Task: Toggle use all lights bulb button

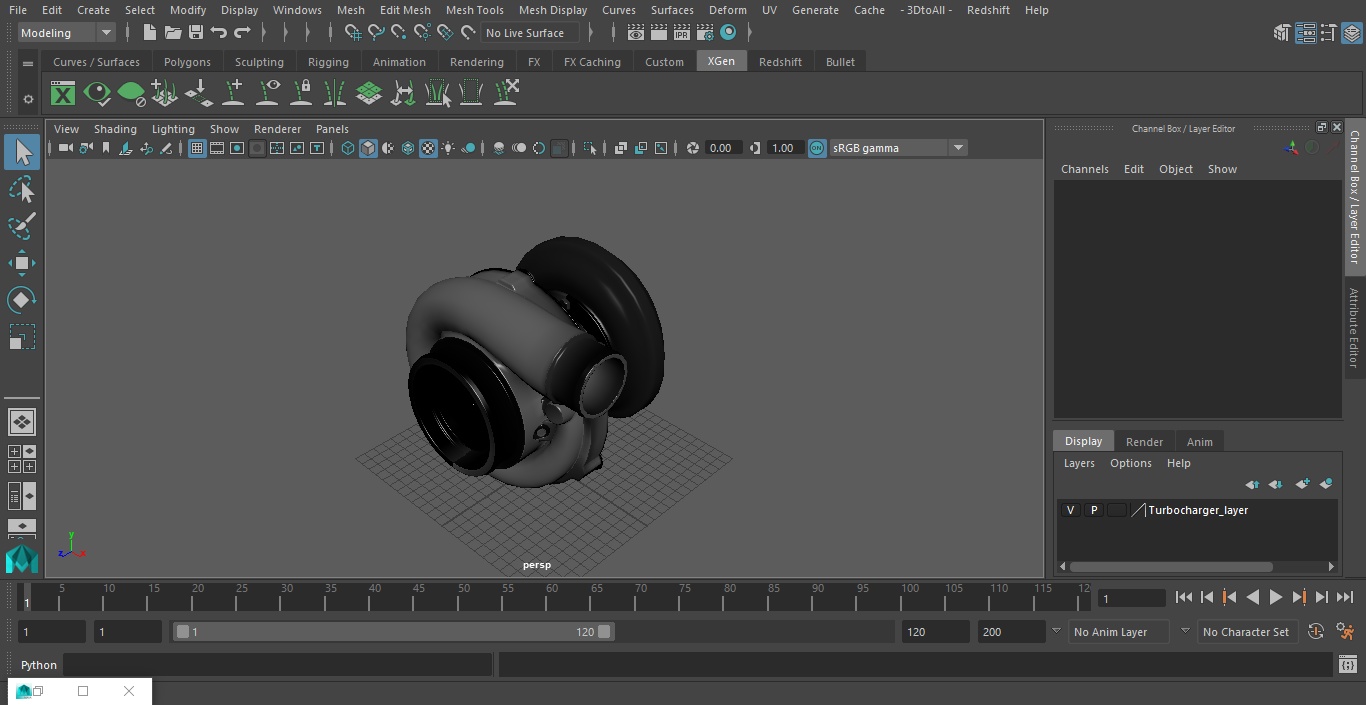Action: coord(448,148)
